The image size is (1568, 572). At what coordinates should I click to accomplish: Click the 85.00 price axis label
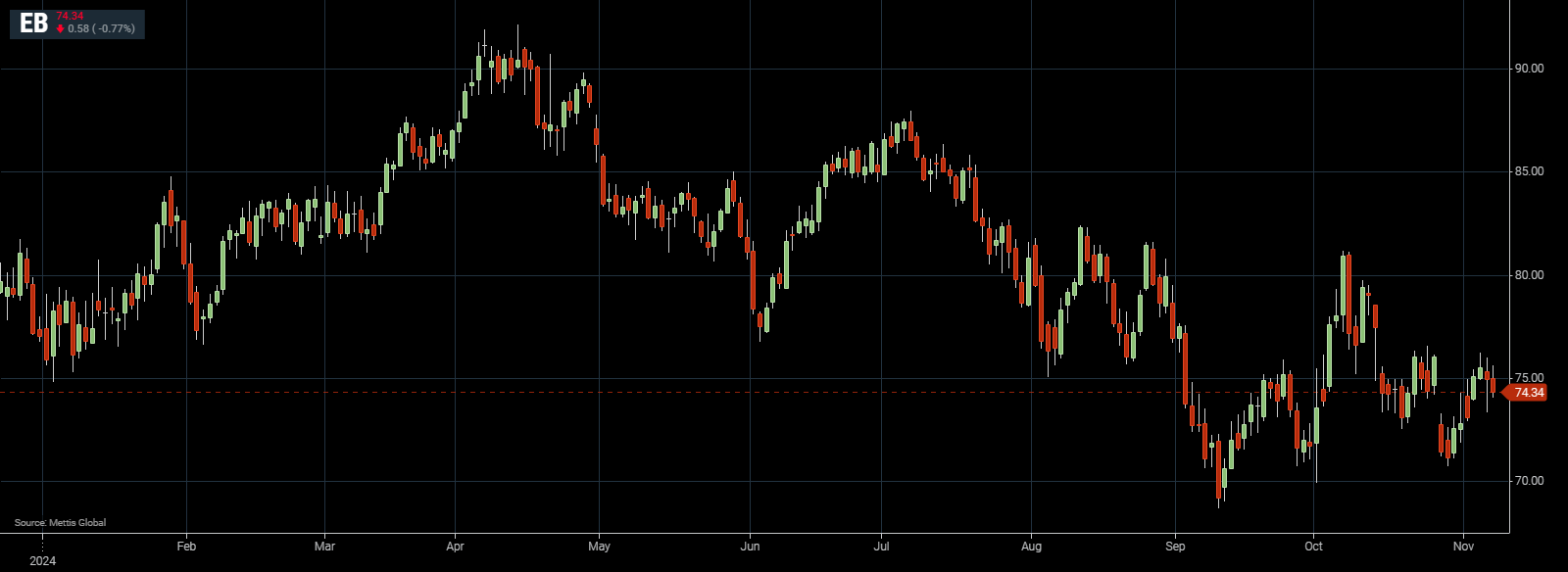(1529, 171)
